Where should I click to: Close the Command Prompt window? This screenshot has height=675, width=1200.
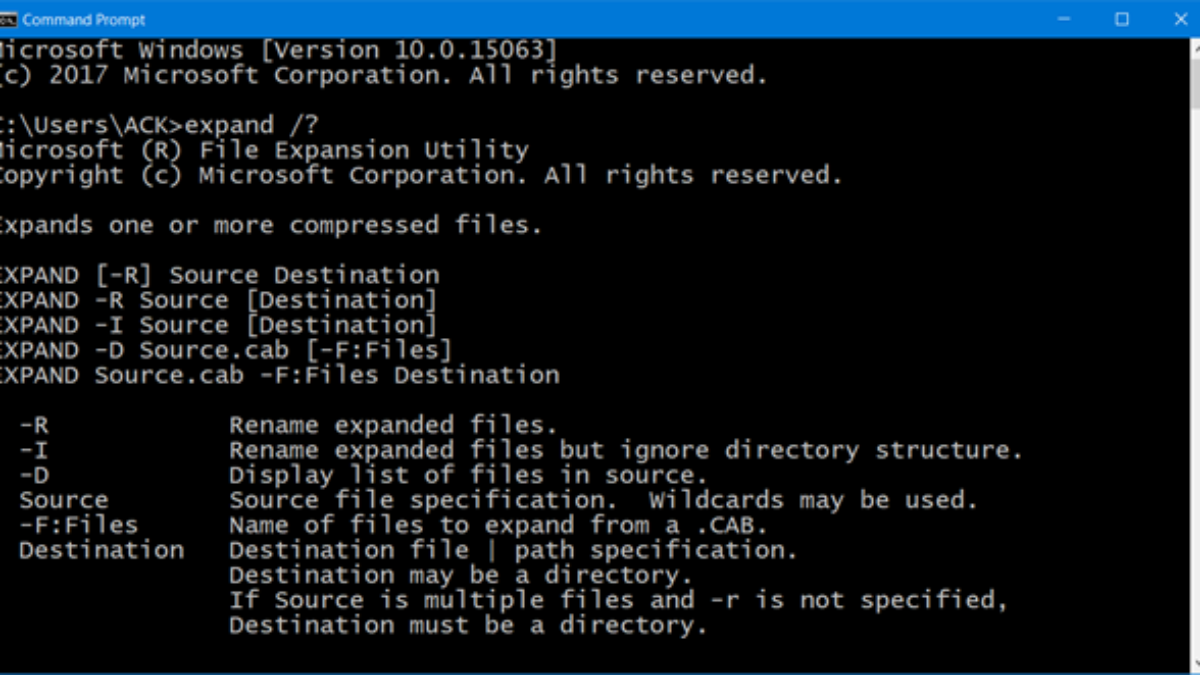pos(1180,19)
